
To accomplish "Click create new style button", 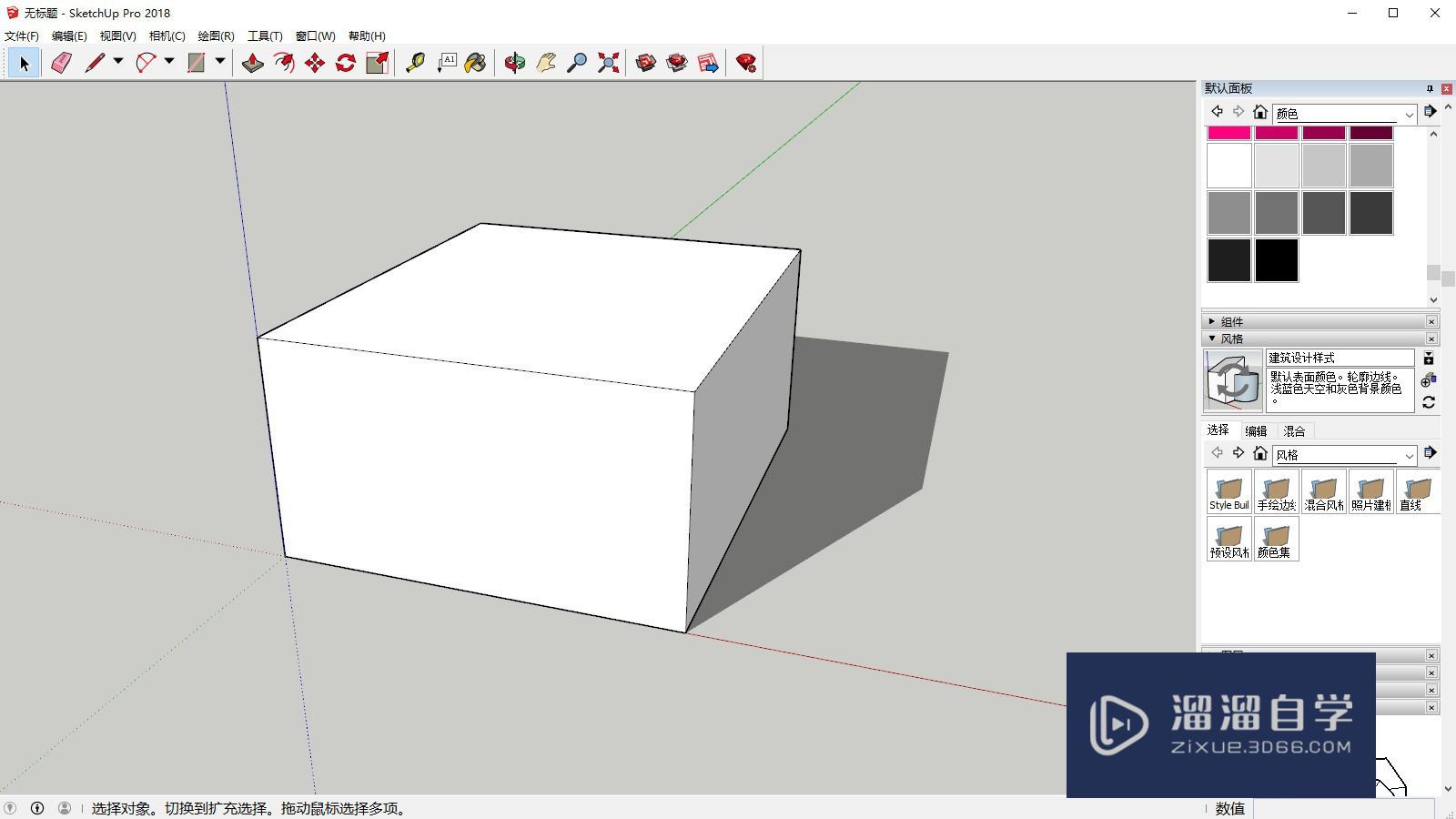I will 1429,380.
